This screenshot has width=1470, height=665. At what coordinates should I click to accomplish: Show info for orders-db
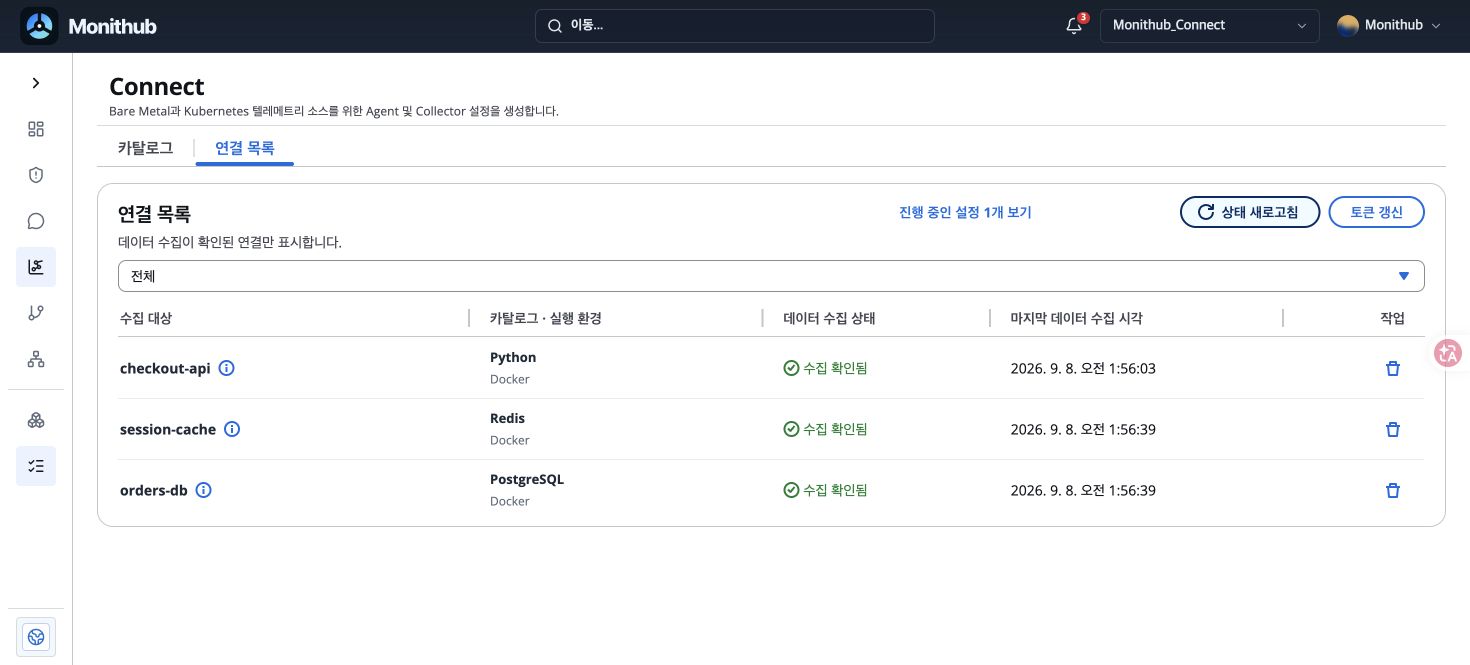[x=204, y=490]
